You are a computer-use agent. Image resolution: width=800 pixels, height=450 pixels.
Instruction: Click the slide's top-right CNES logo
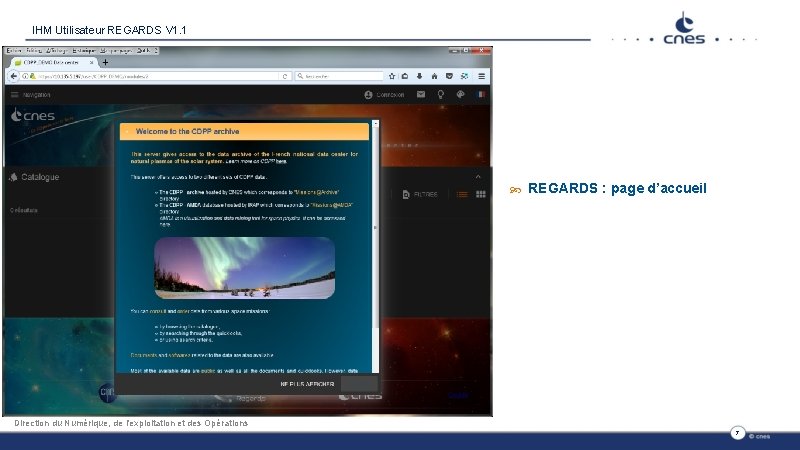[684, 28]
